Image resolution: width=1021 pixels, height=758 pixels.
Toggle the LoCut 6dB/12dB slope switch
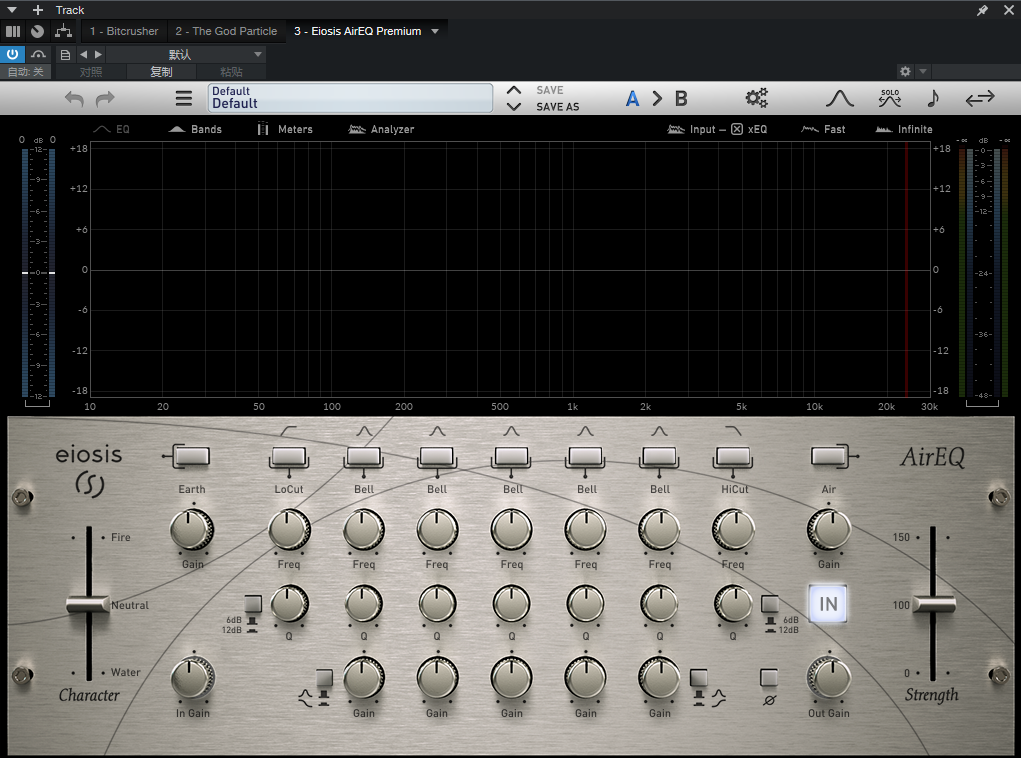tap(253, 604)
